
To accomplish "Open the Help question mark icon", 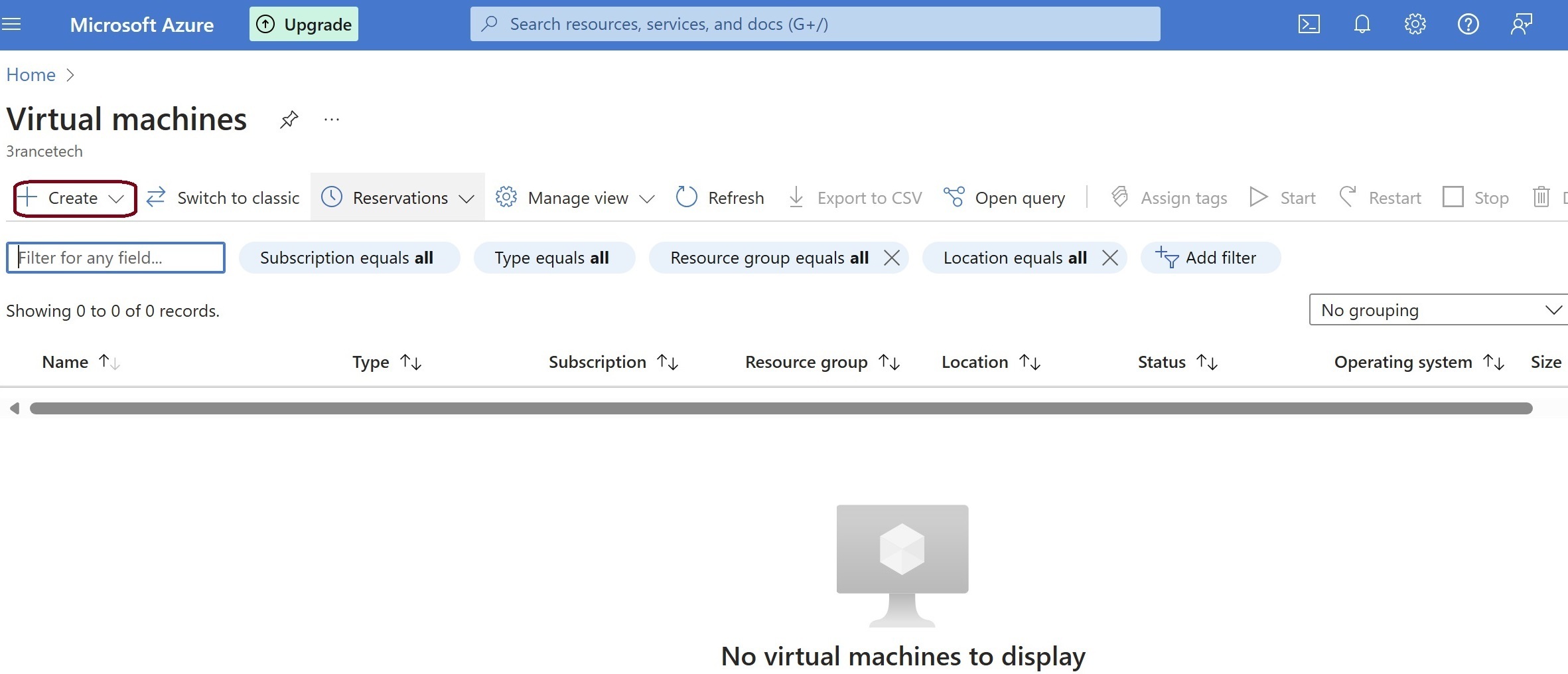I will pyautogui.click(x=1468, y=25).
